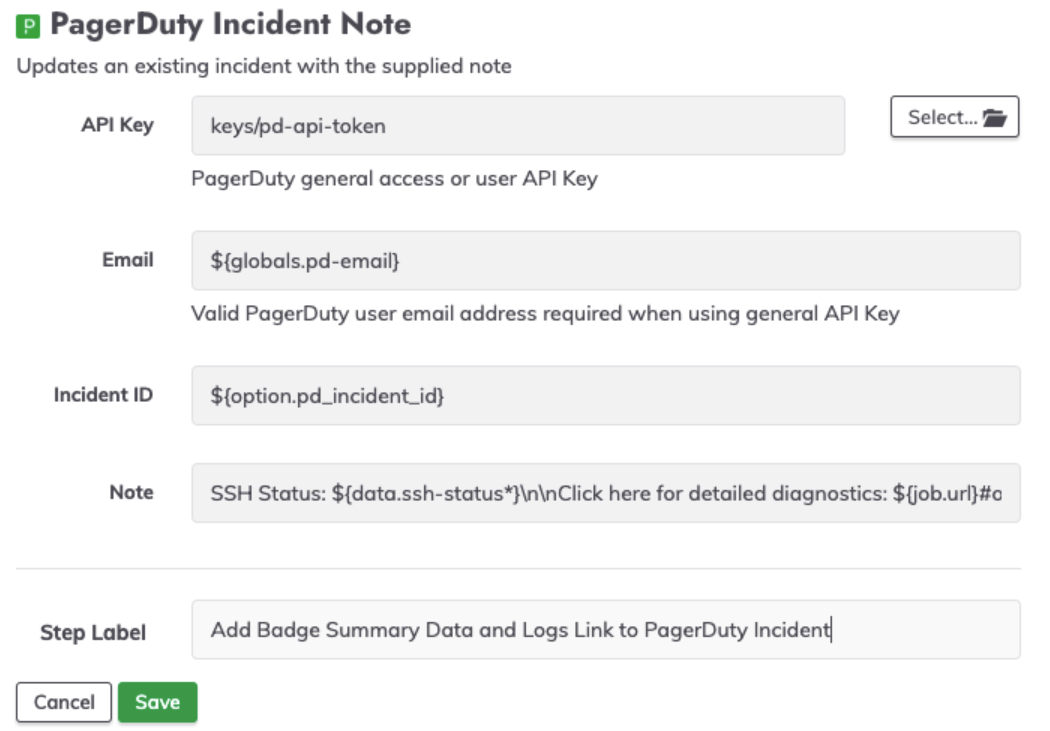Click the API Key input field
Image resolution: width=1050 pixels, height=731 pixels.
(518, 126)
